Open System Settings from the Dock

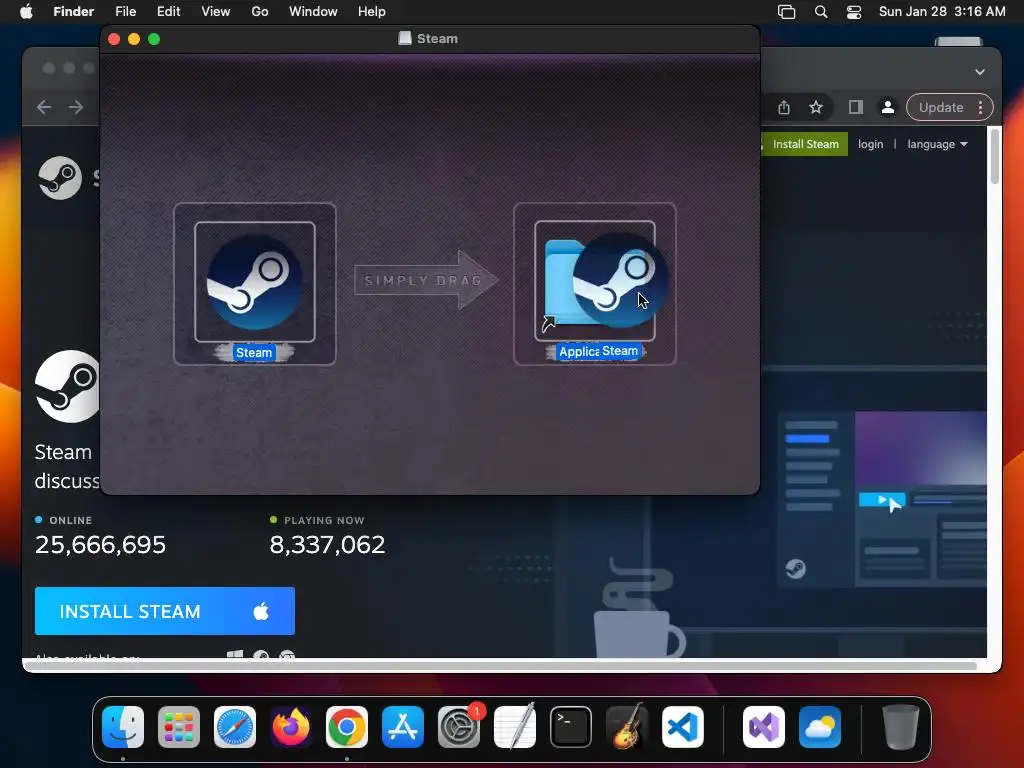tap(458, 727)
